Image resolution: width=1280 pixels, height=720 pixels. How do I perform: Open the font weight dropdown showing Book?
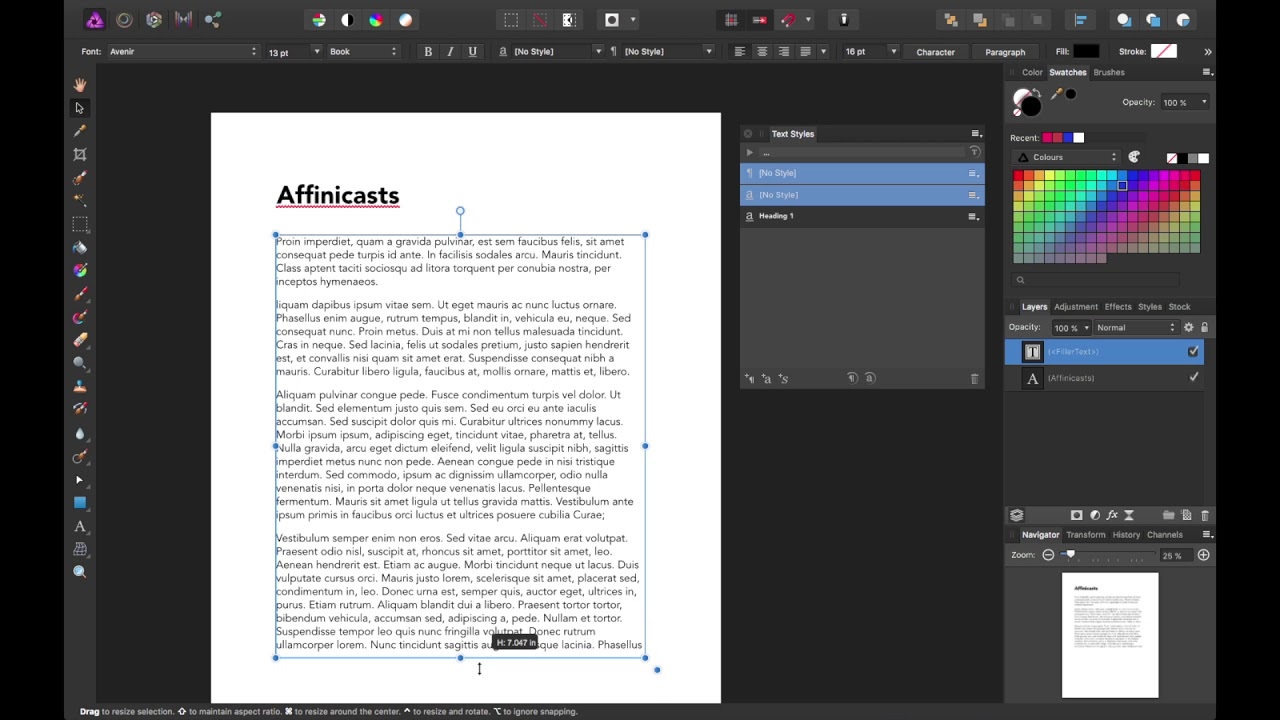point(363,51)
